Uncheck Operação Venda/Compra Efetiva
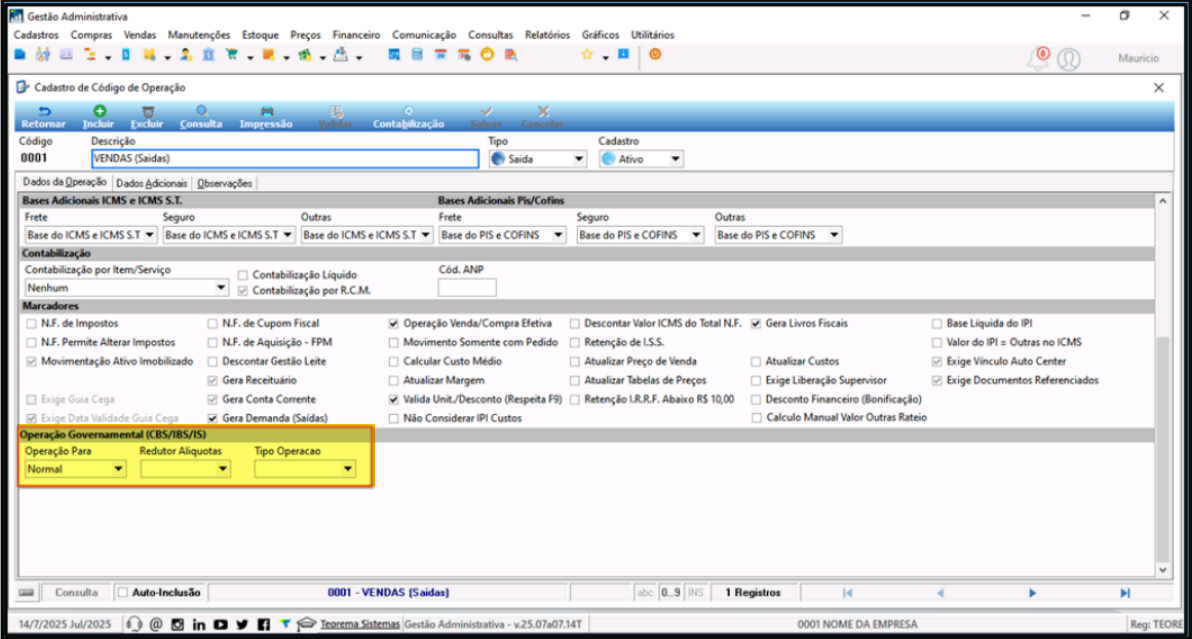1192x639 pixels. pos(393,324)
